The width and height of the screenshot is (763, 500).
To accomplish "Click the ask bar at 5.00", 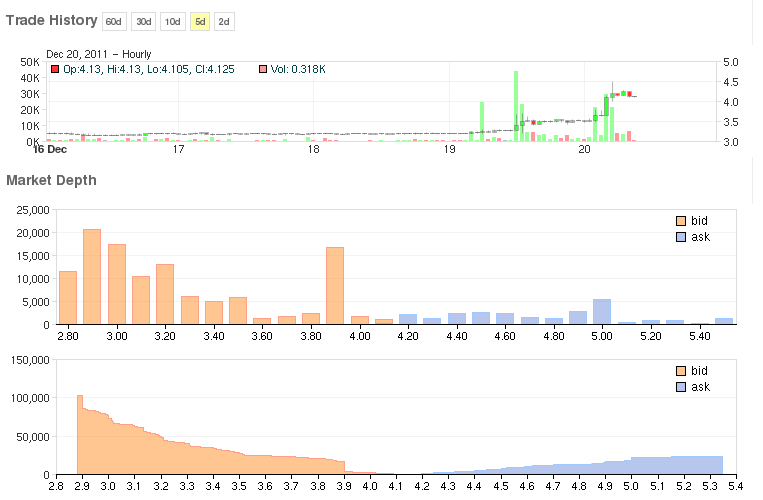I will tap(602, 312).
